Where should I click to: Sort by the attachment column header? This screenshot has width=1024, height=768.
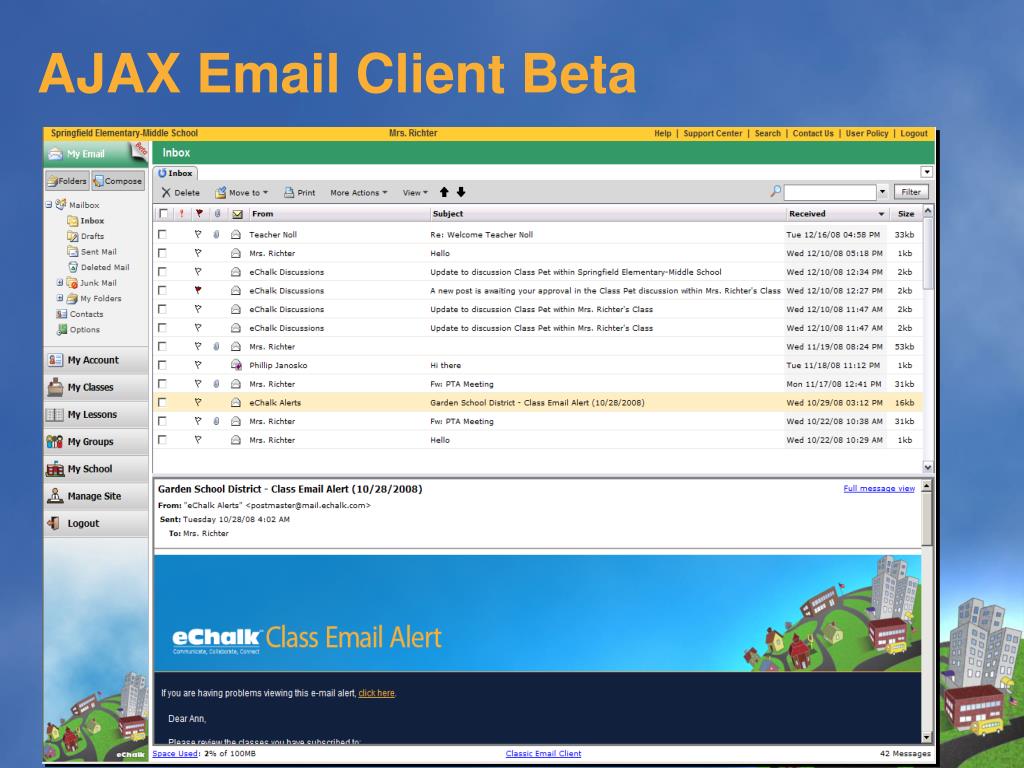click(x=217, y=214)
